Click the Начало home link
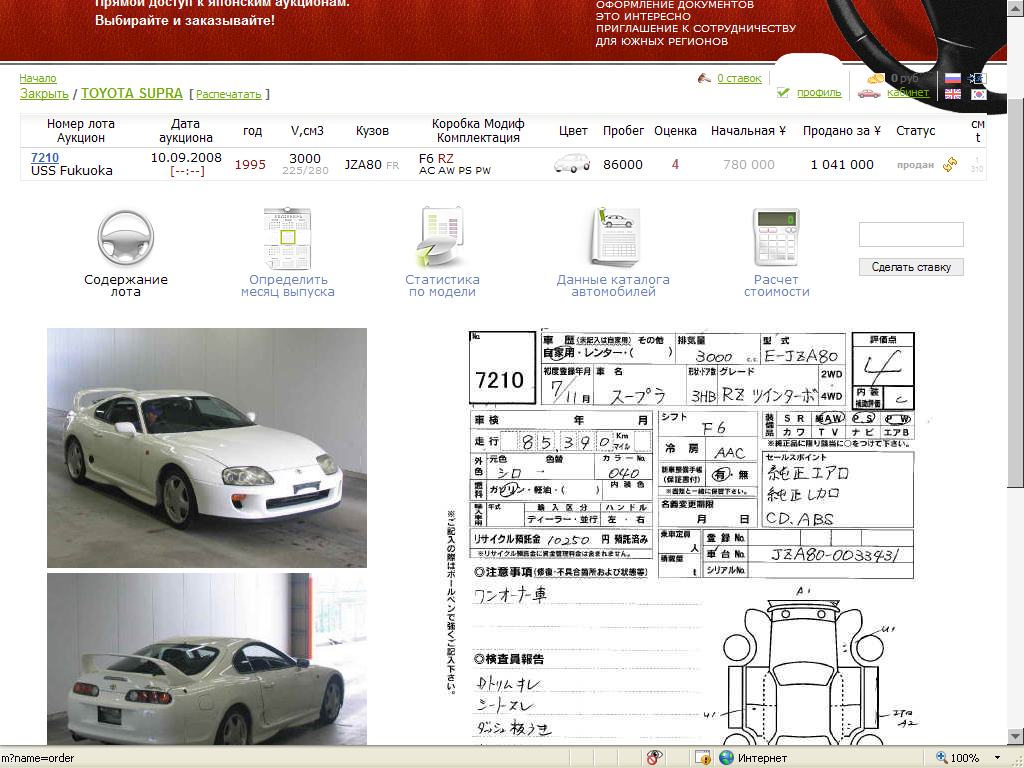This screenshot has height=768, width=1024. 38,78
